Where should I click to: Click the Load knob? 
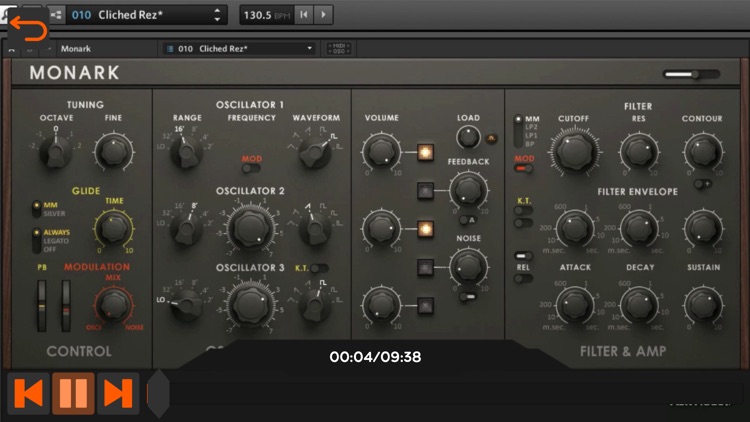[x=468, y=137]
